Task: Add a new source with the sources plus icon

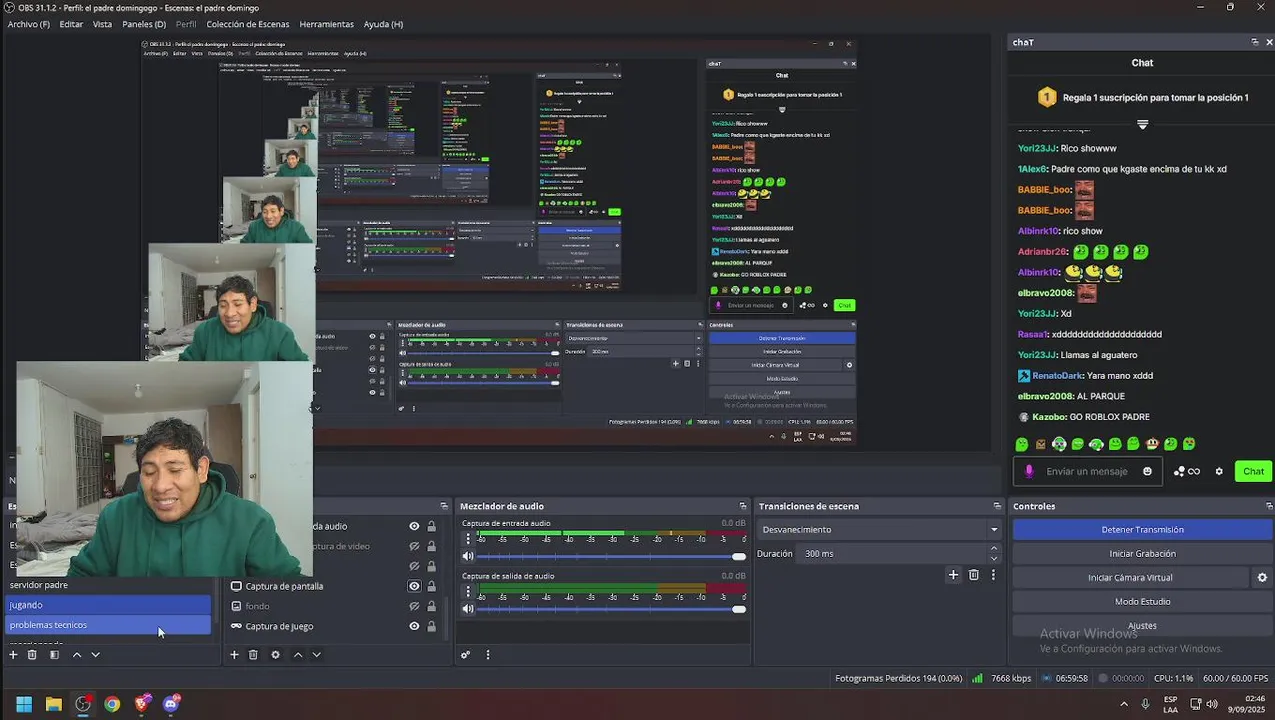Action: 234,655
